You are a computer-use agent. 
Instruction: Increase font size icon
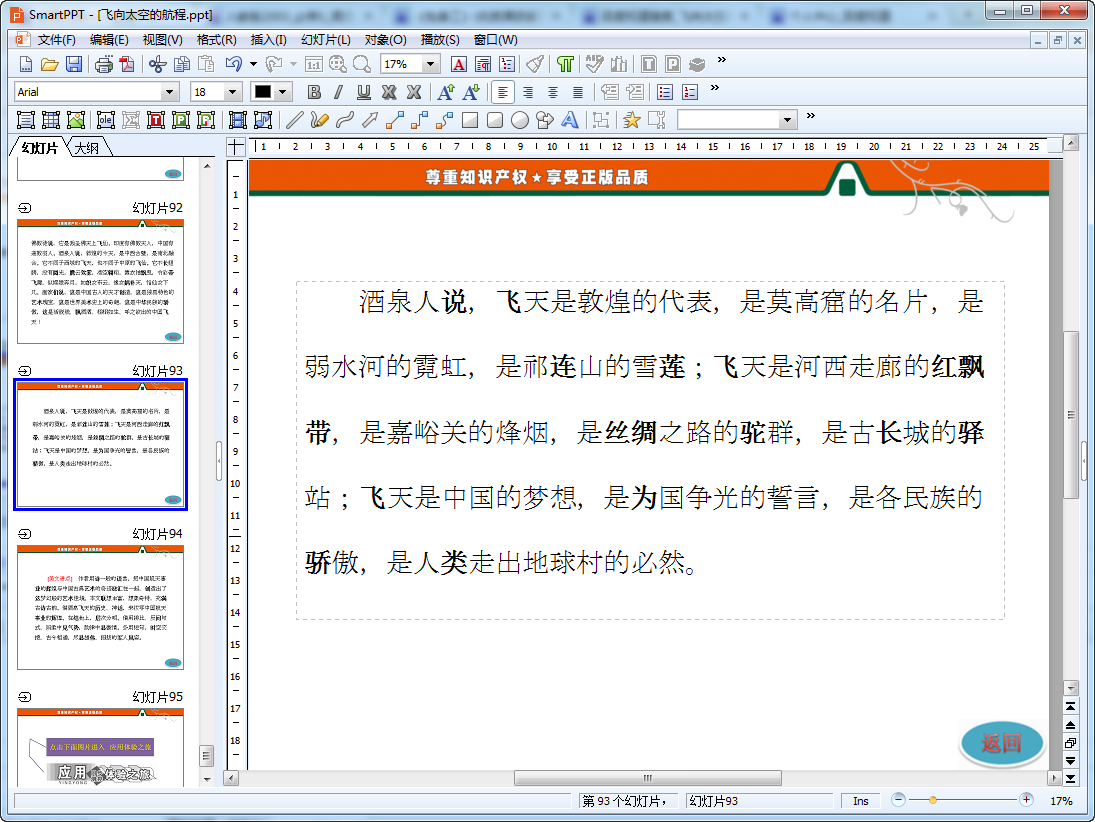(446, 92)
